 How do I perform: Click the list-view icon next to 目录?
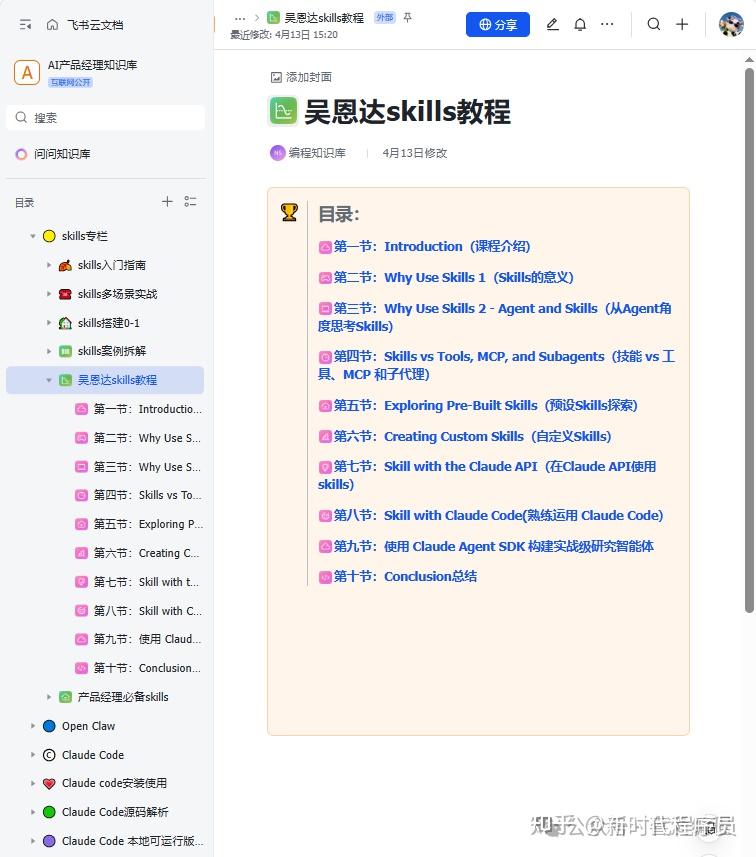(190, 202)
